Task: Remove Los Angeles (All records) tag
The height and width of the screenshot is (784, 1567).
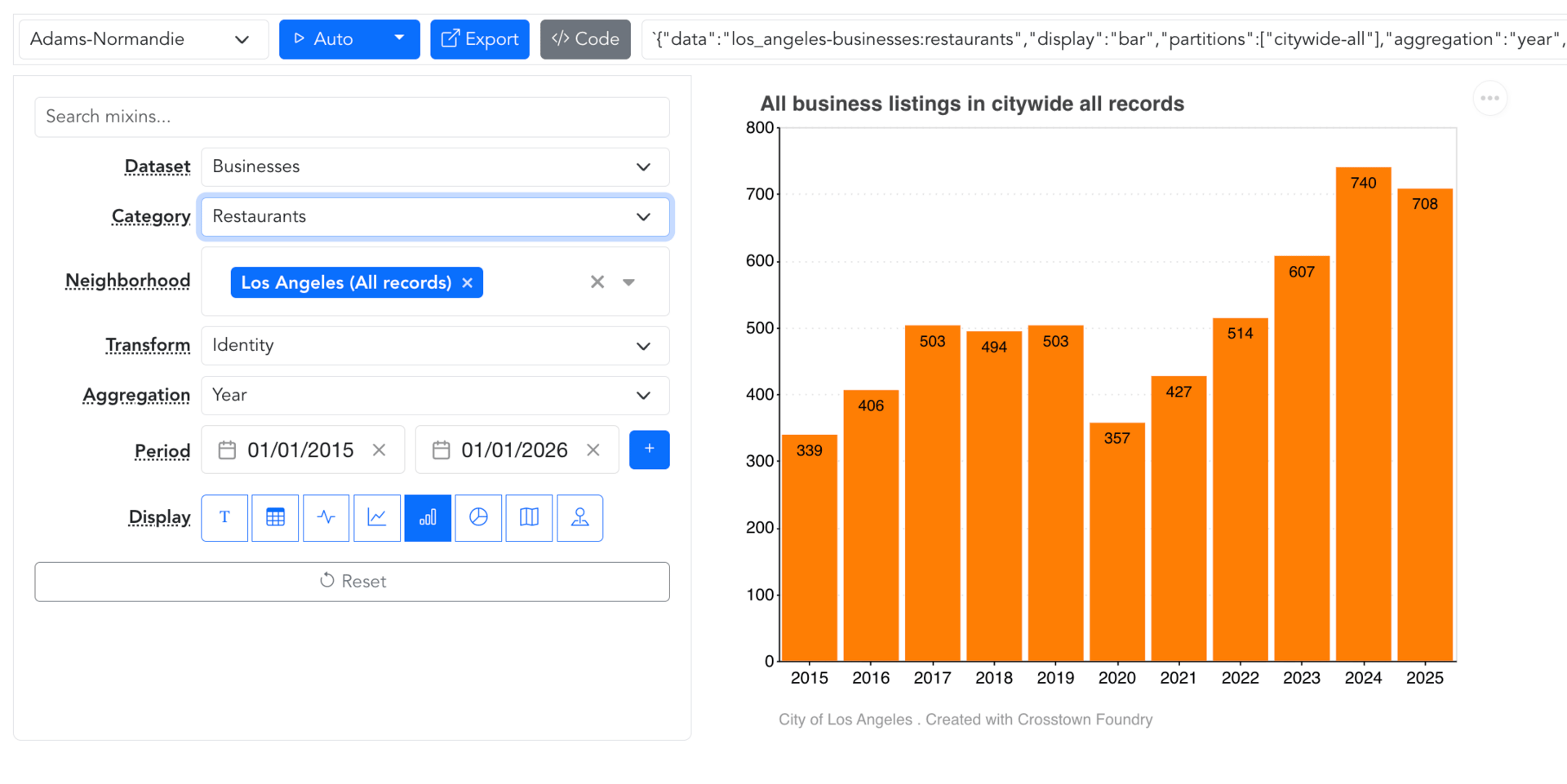Action: click(468, 283)
